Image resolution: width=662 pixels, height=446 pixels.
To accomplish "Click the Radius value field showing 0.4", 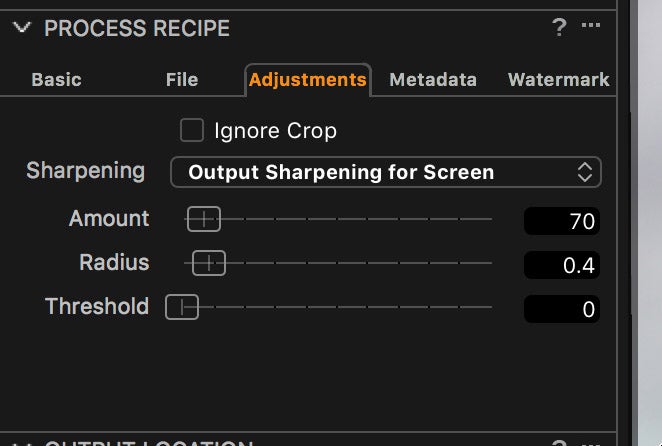I will [x=562, y=265].
